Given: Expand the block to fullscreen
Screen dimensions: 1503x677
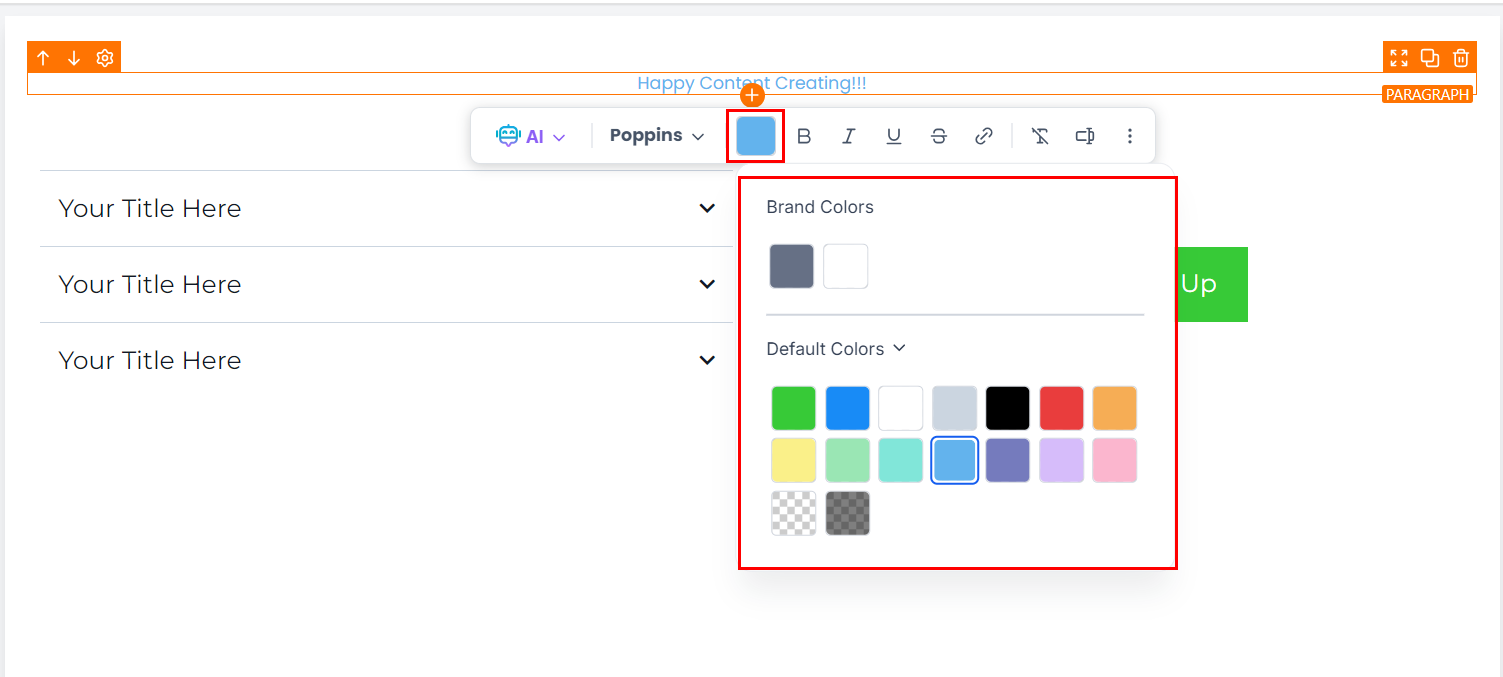Looking at the screenshot, I should pos(1399,58).
